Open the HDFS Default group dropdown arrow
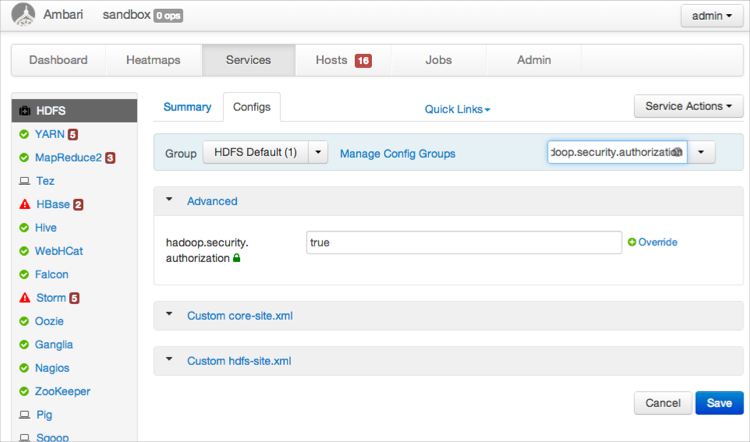750x442 pixels. (318, 153)
